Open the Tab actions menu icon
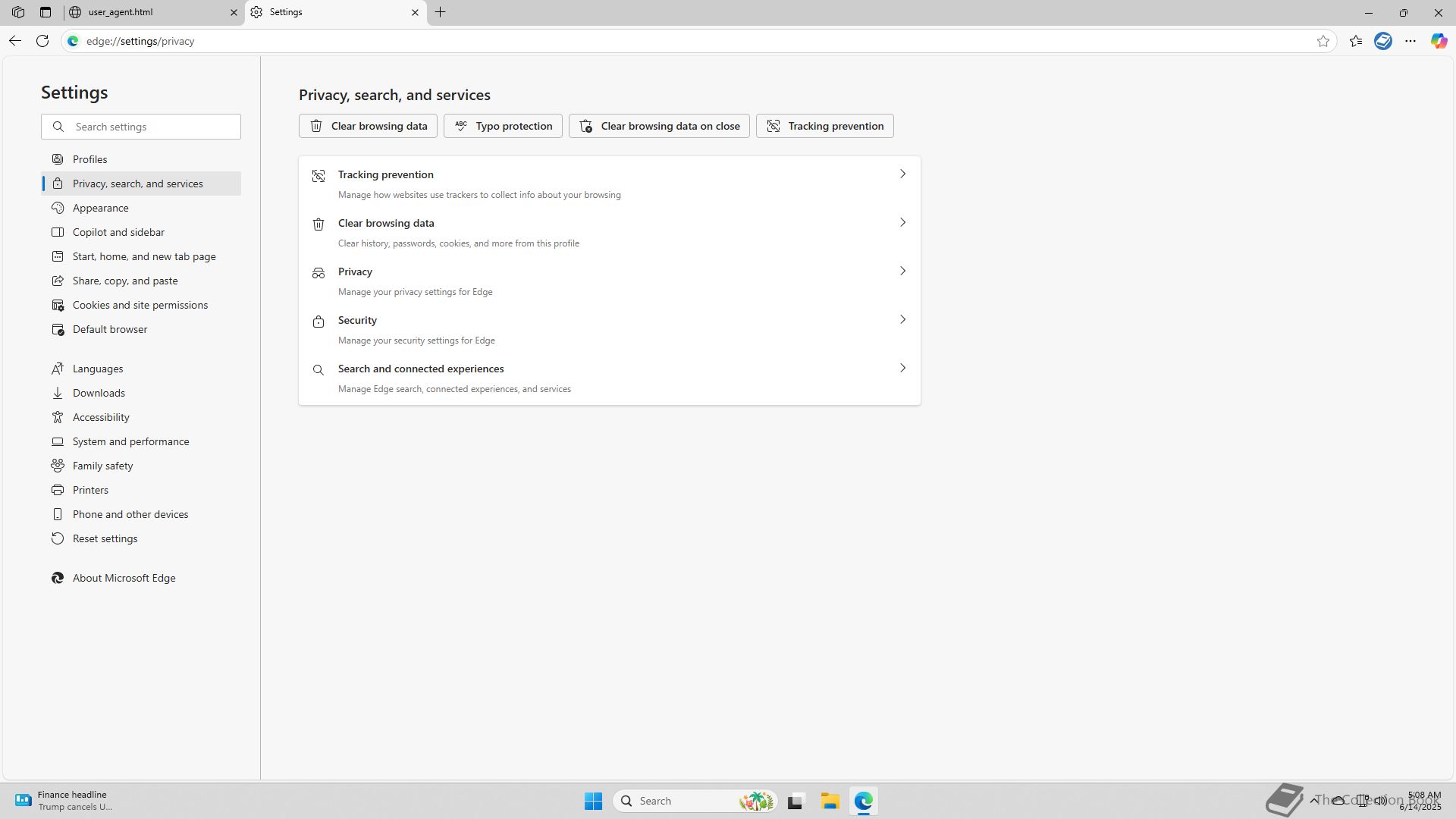 45,12
